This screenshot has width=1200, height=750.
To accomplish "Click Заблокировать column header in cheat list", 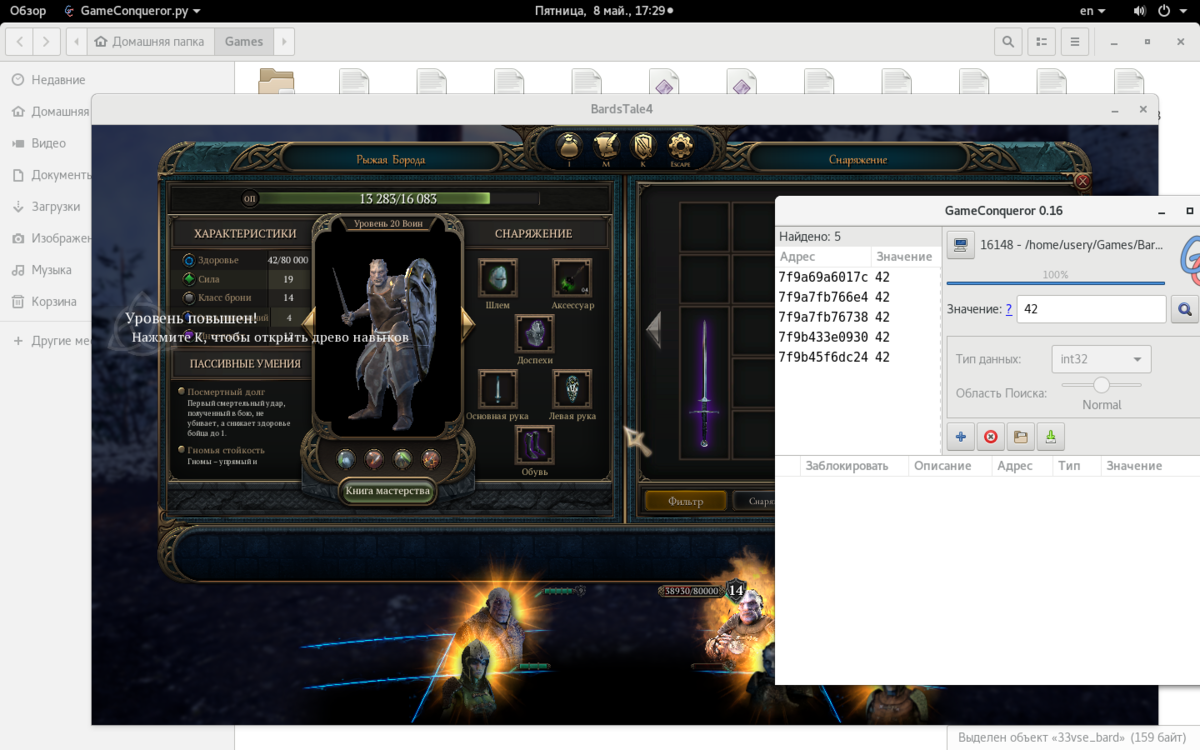I will click(x=854, y=465).
